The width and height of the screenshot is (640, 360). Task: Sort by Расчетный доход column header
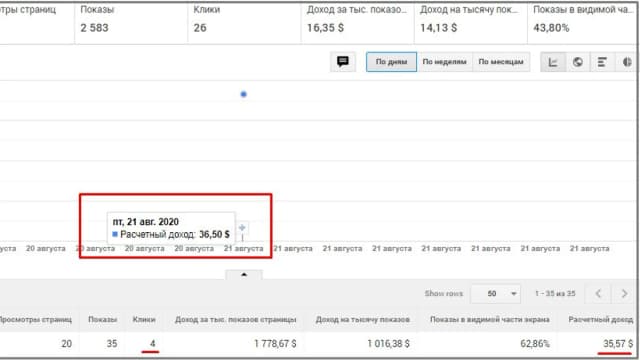pyautogui.click(x=600, y=320)
